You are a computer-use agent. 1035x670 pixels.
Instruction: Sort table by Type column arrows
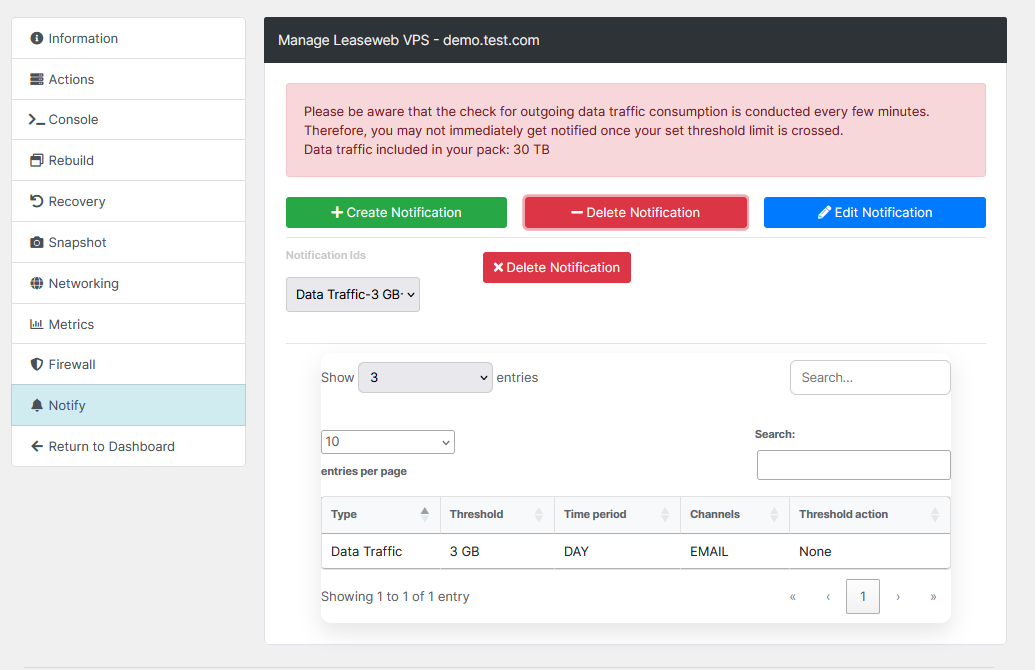pos(424,514)
